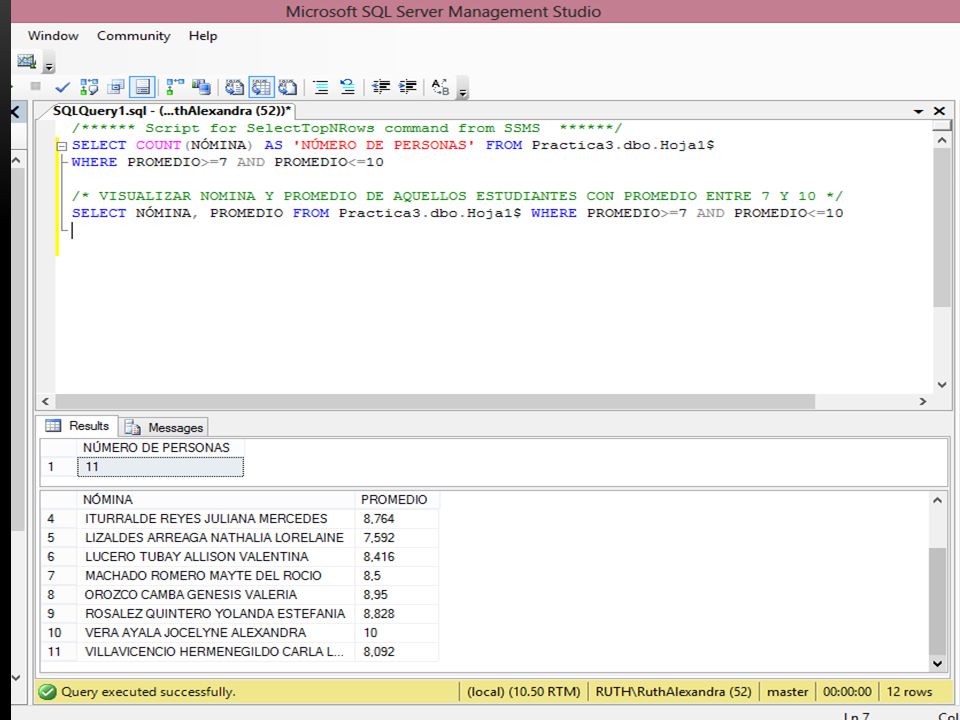Select cell VILLAVICENCIO HERMENEGILDO CARLA
The width and height of the screenshot is (960, 720).
tap(216, 651)
